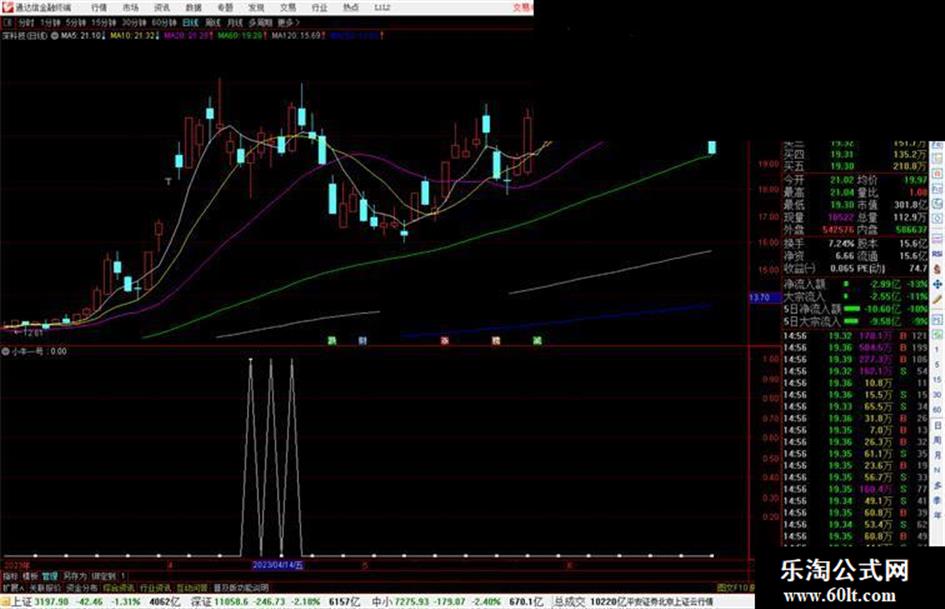Switch to the 15分钟 period
Viewport: 945px width, 609px height.
[x=104, y=22]
